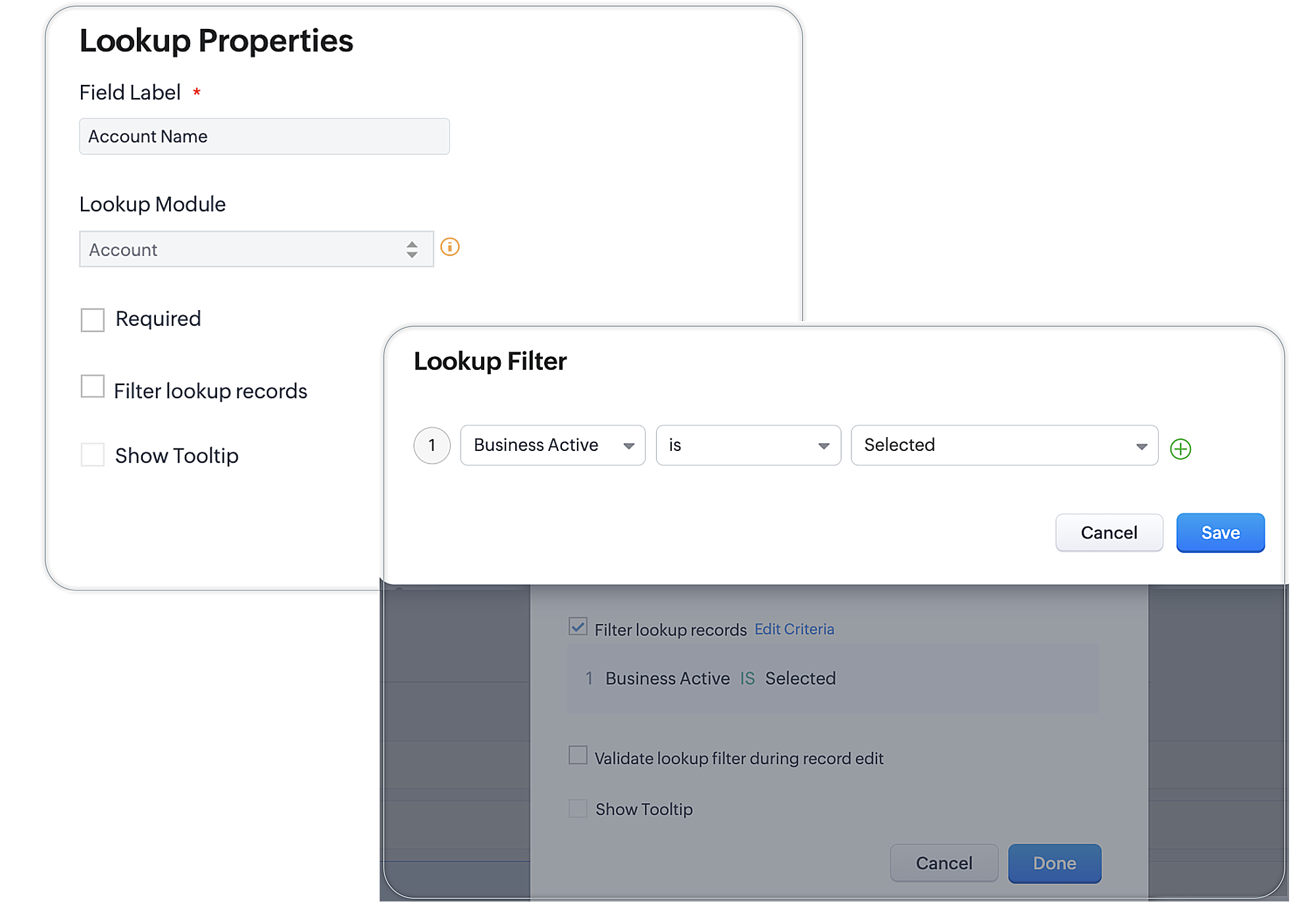Open the 'is' operator dropdown
Image resolution: width=1316 pixels, height=923 pixels.
click(x=747, y=446)
